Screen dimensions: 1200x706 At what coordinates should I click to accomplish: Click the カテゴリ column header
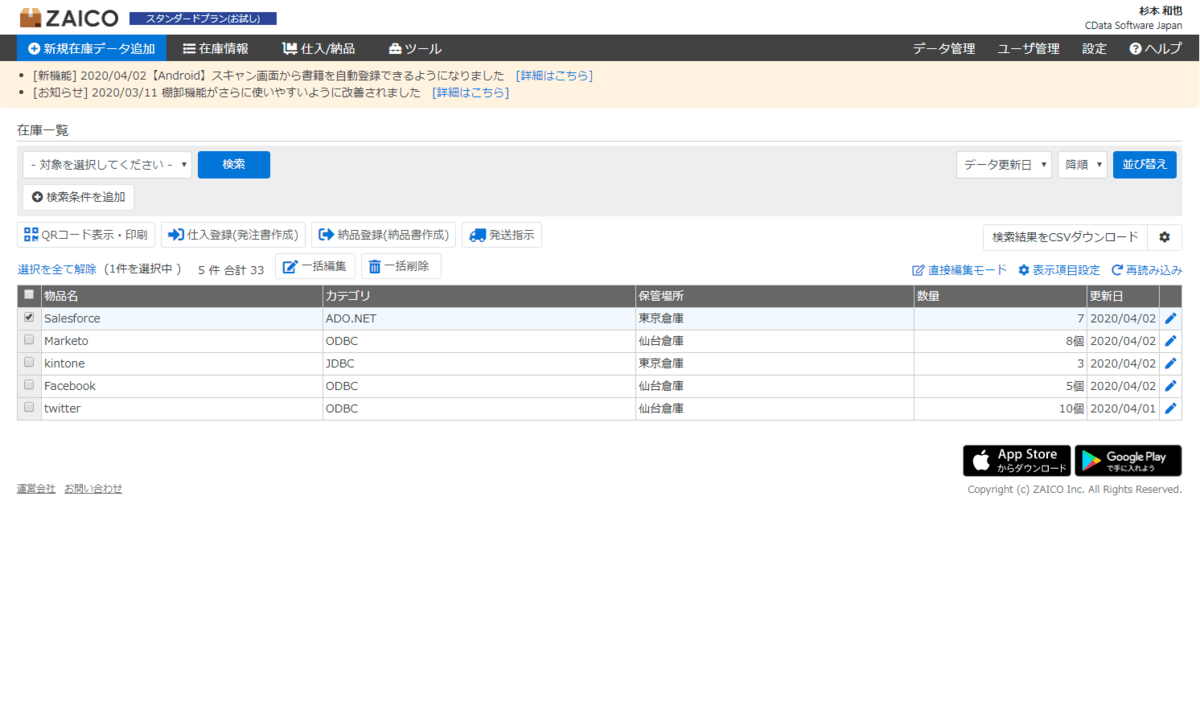pyautogui.click(x=478, y=296)
